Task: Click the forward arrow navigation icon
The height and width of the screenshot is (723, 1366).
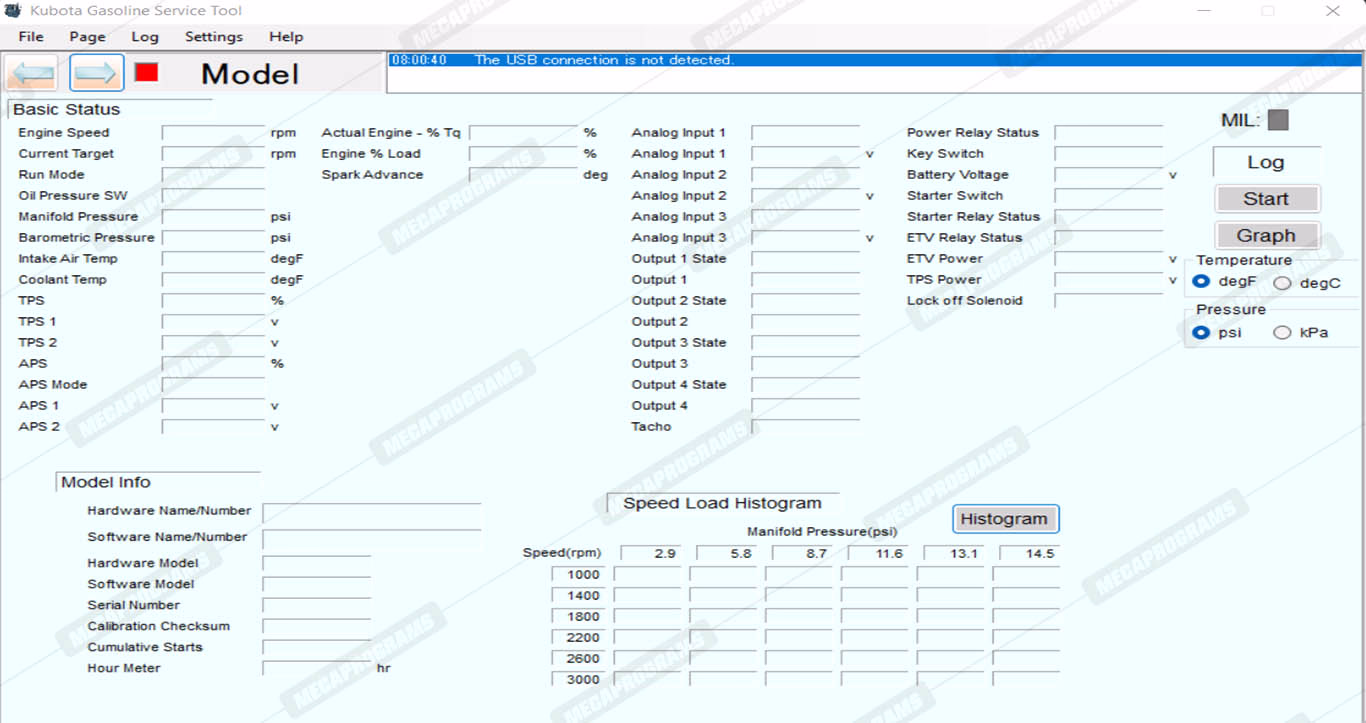Action: tap(96, 74)
